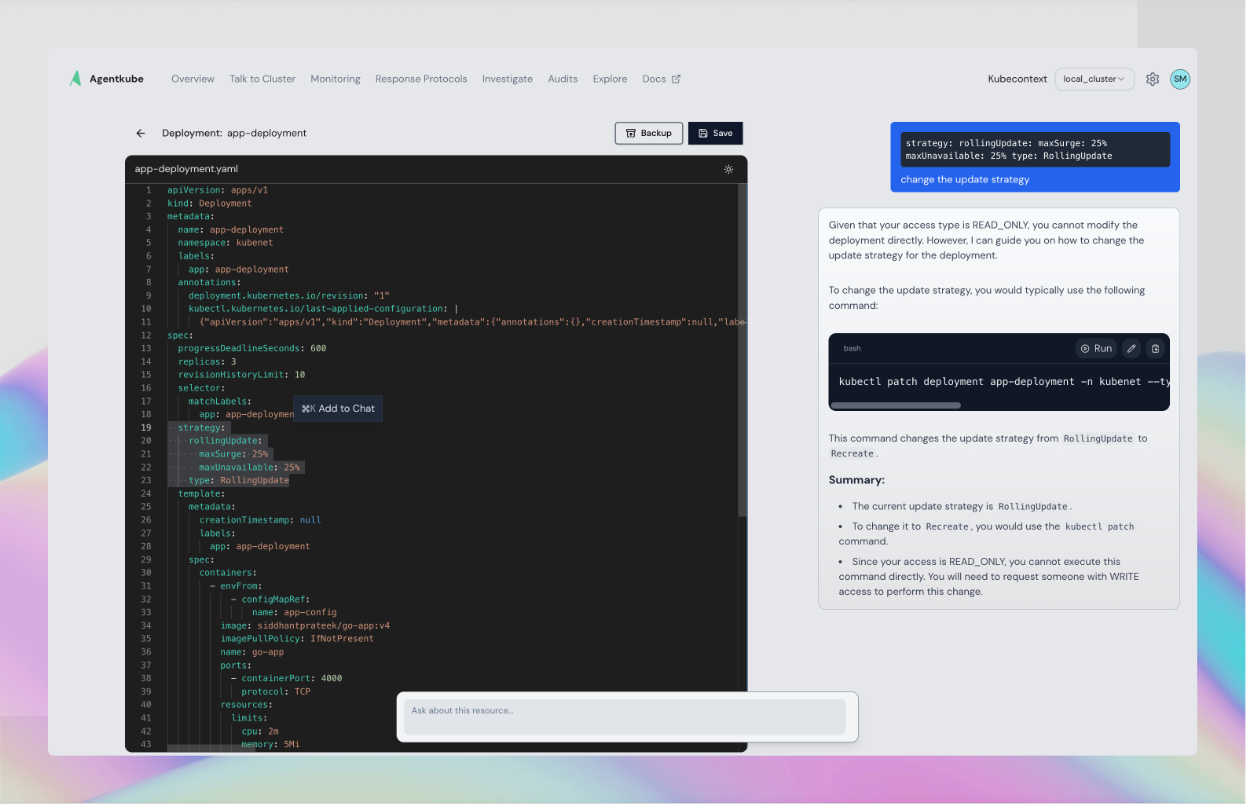
Task: Click the 'maxUnavailable: 25%' line
Action: pos(250,467)
